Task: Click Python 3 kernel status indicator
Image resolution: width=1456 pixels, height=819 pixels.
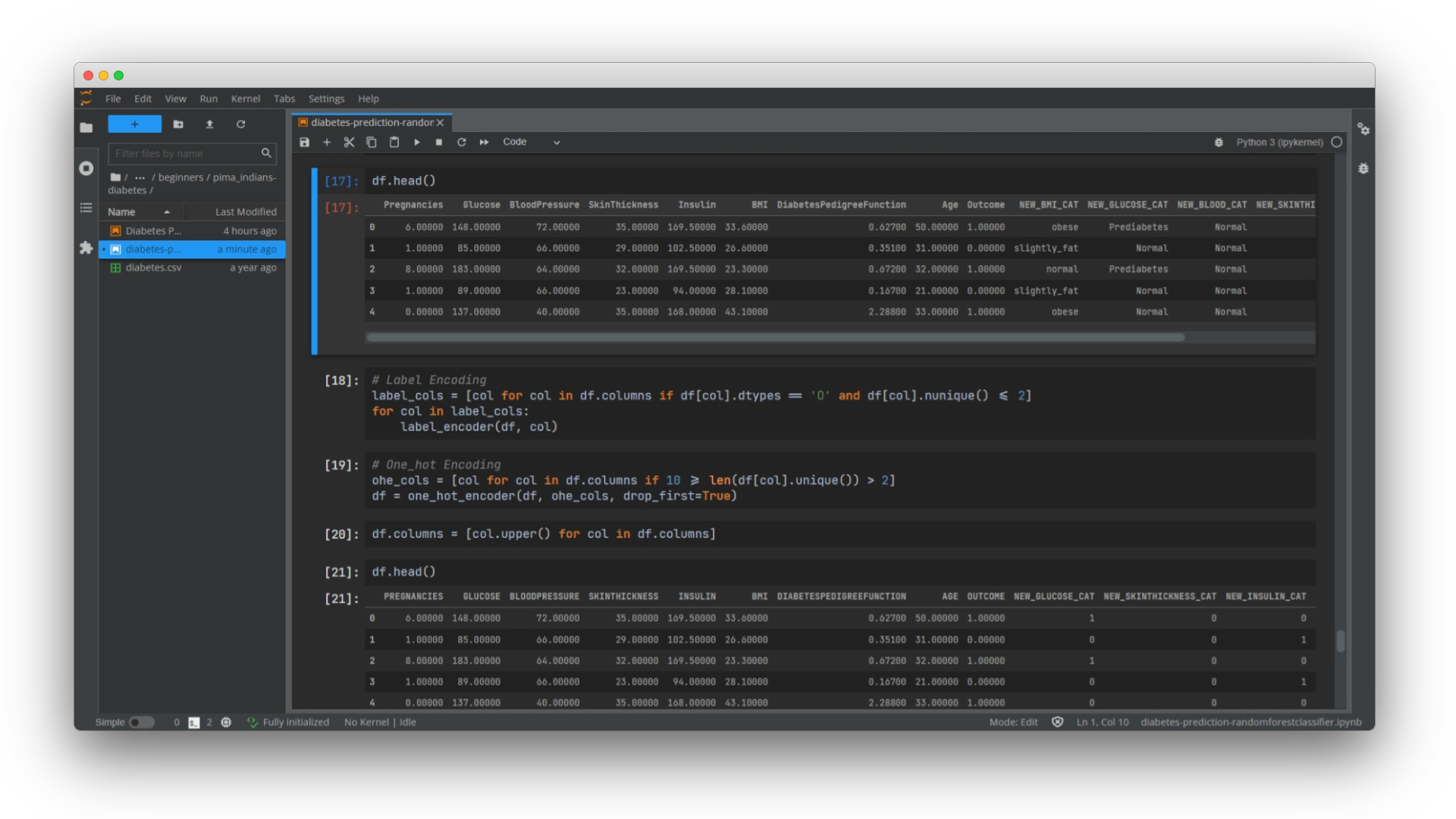Action: (1336, 141)
